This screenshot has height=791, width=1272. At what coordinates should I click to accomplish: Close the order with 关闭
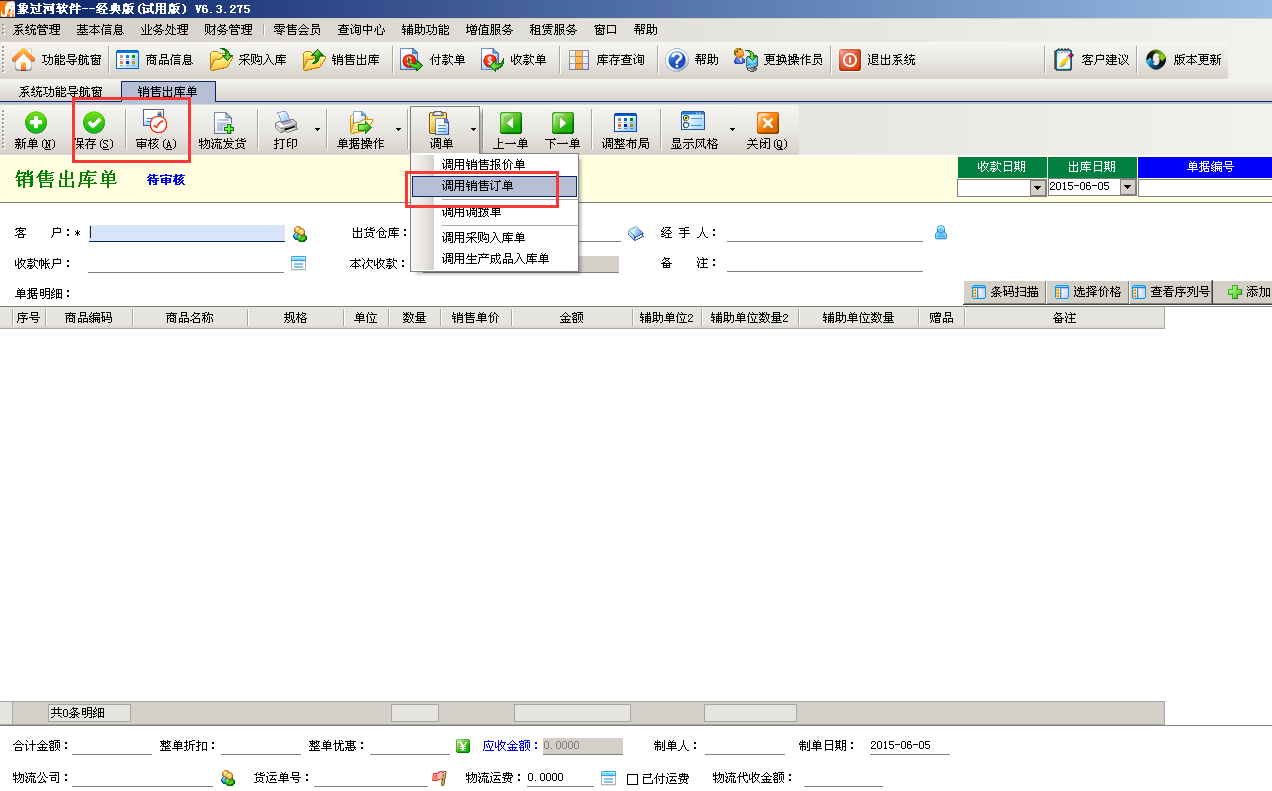click(x=767, y=131)
